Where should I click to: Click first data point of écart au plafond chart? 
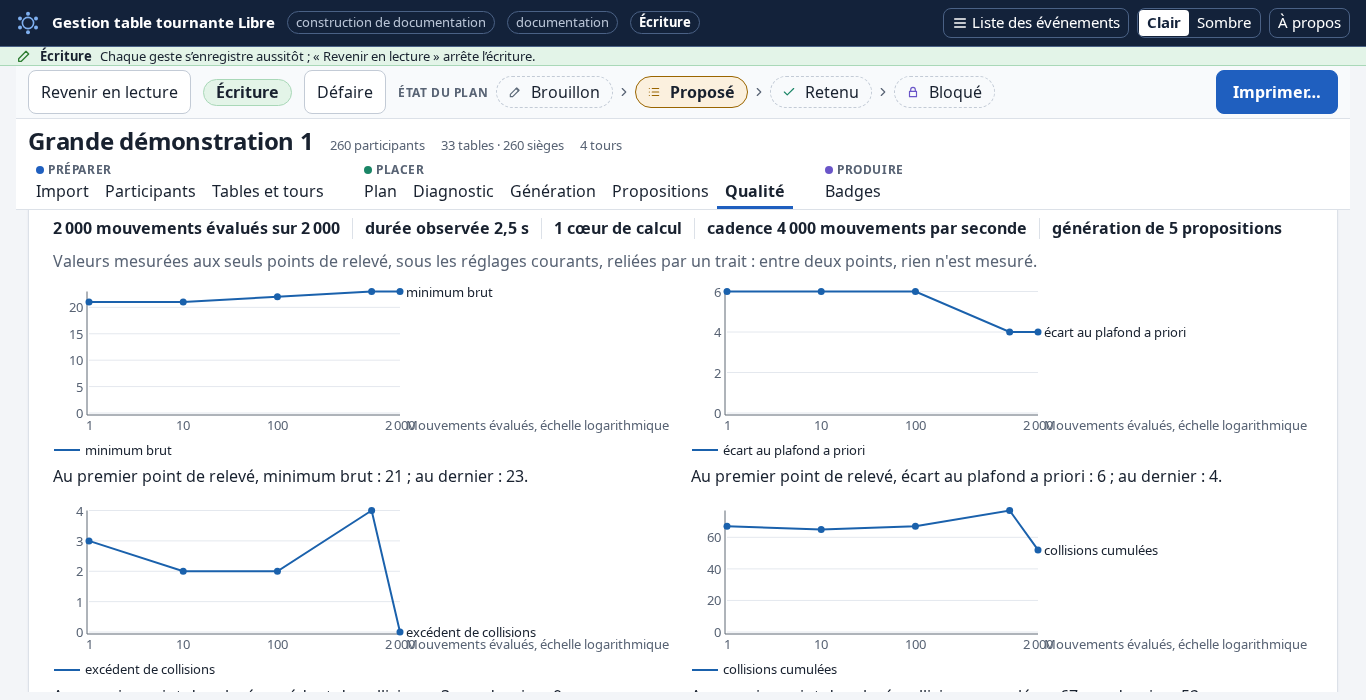click(x=727, y=291)
